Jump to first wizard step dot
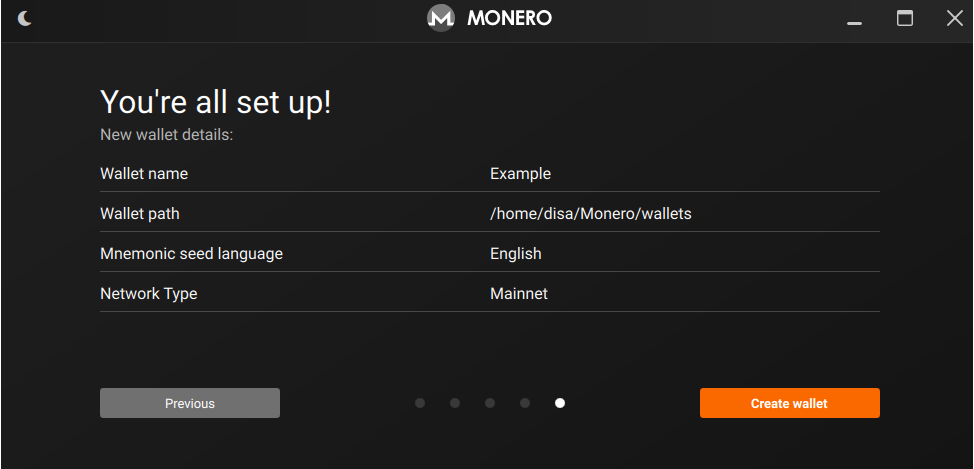 (420, 403)
